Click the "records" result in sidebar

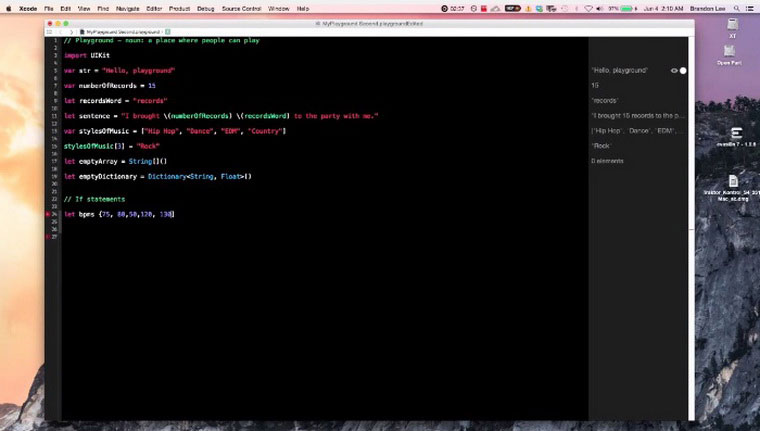click(x=604, y=101)
